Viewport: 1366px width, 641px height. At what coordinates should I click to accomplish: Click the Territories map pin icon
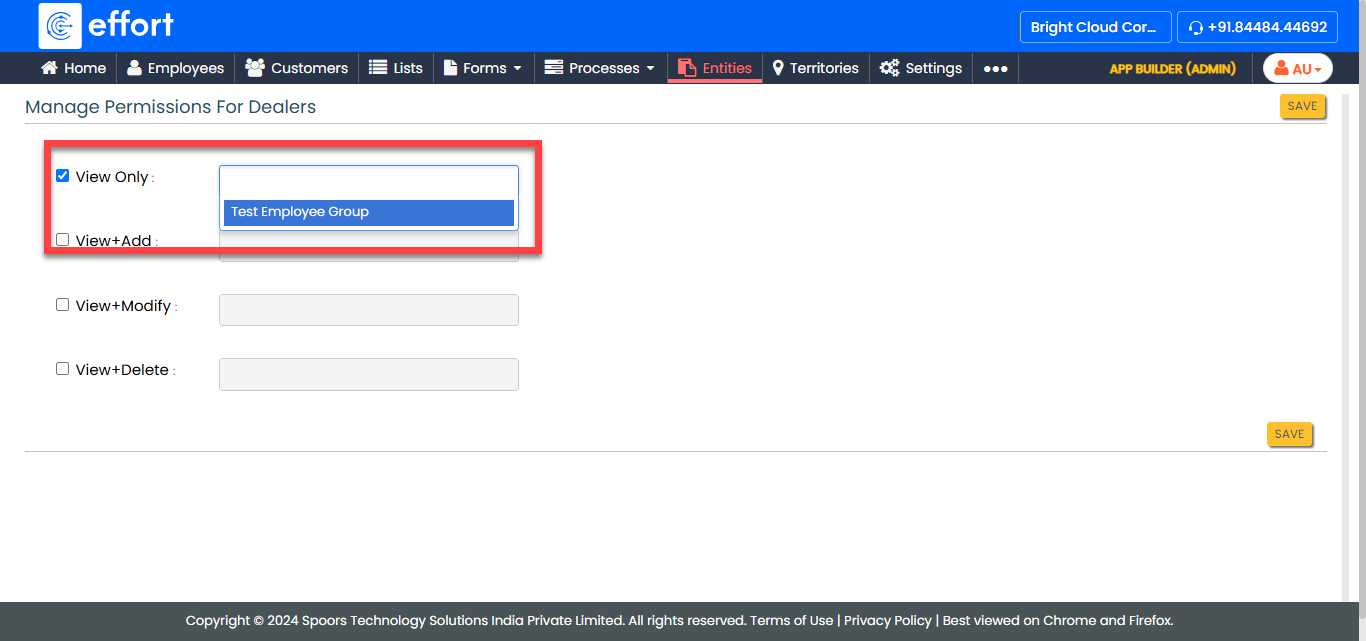[778, 68]
